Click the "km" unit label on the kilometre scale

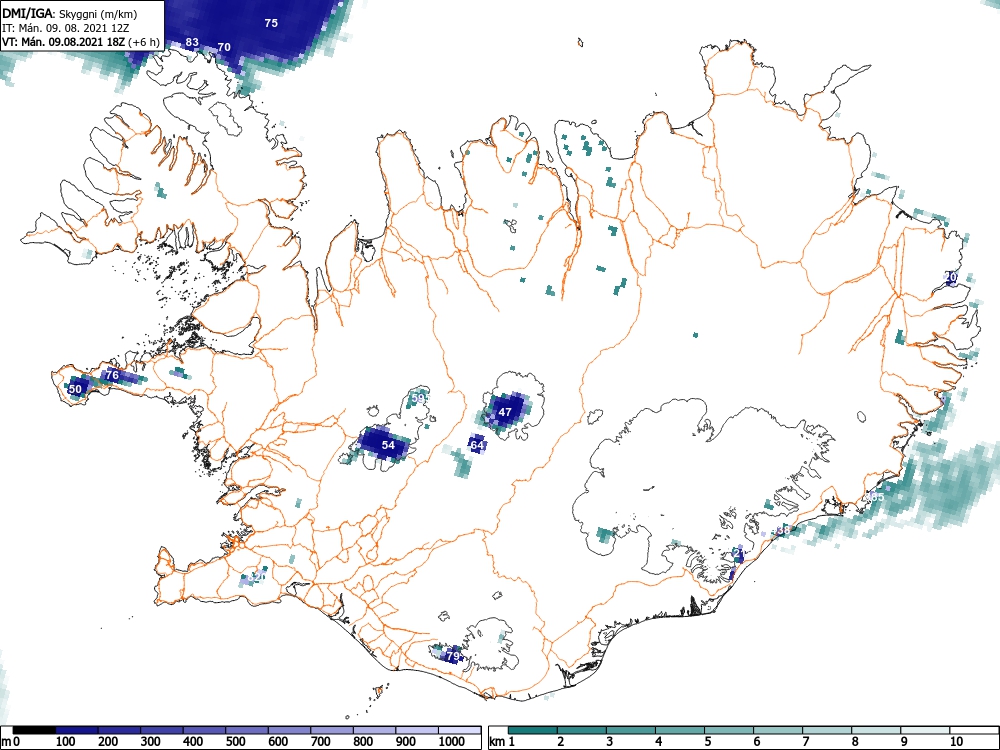pyautogui.click(x=497, y=741)
